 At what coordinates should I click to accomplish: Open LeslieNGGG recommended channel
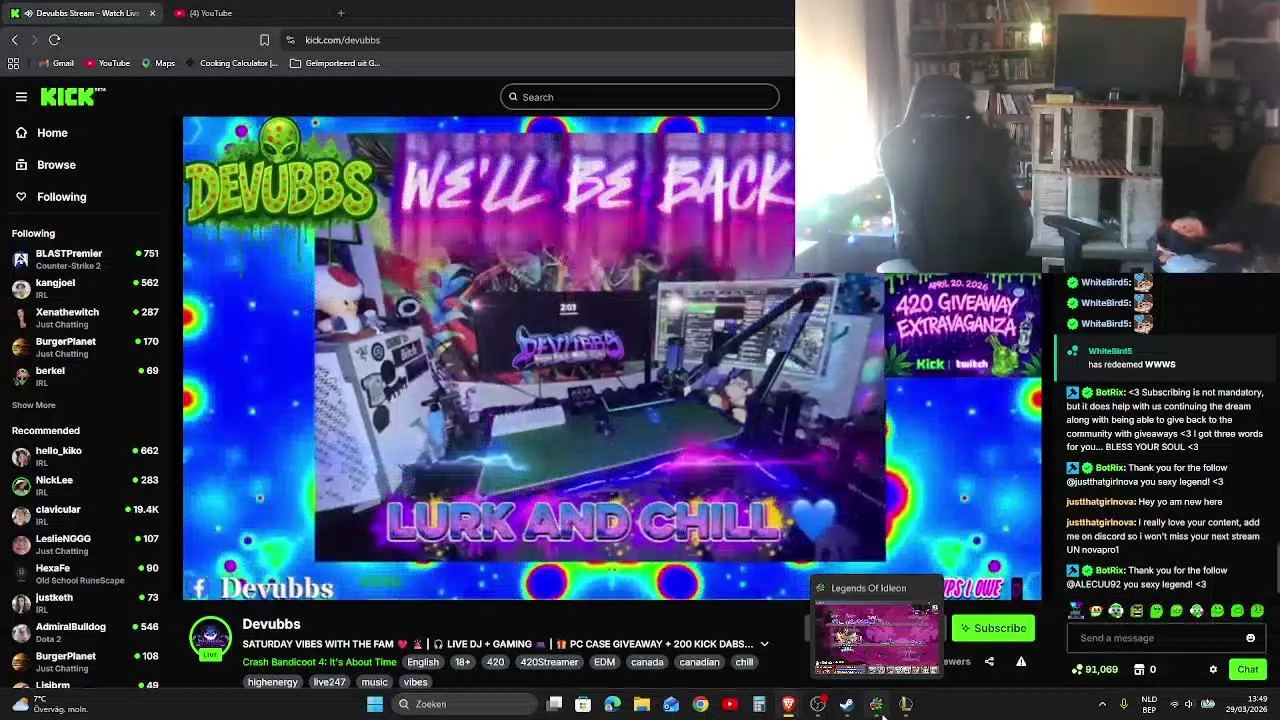[x=85, y=544]
